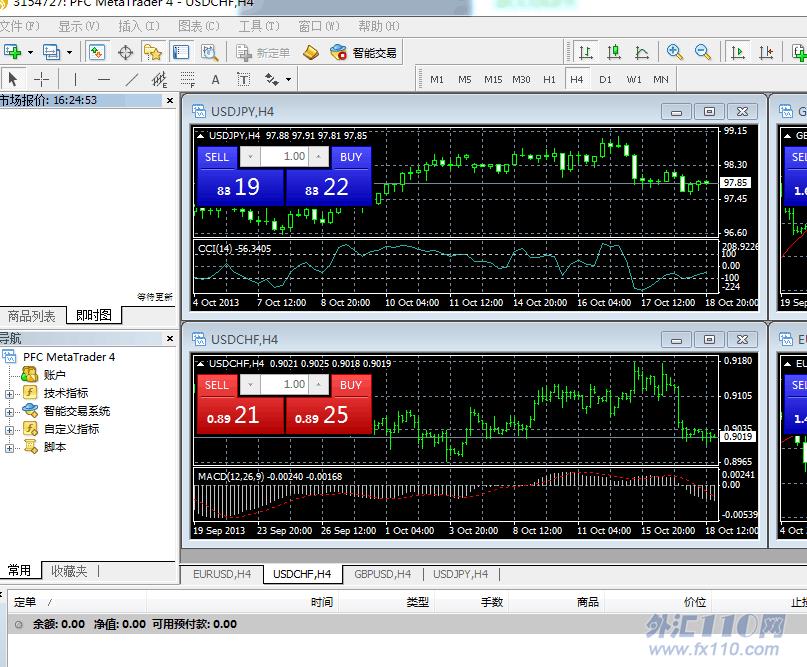Viewport: 807px width, 667px height.
Task: Switch to the 收藏夹 tab
Action: point(69,571)
